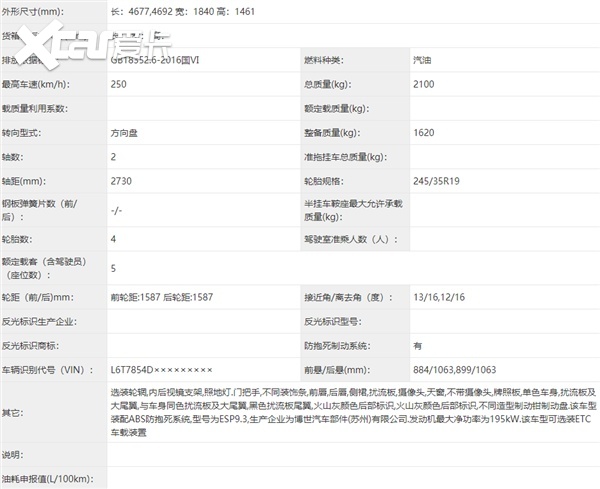Click the 额定载客 seat count value 5

(x=114, y=268)
